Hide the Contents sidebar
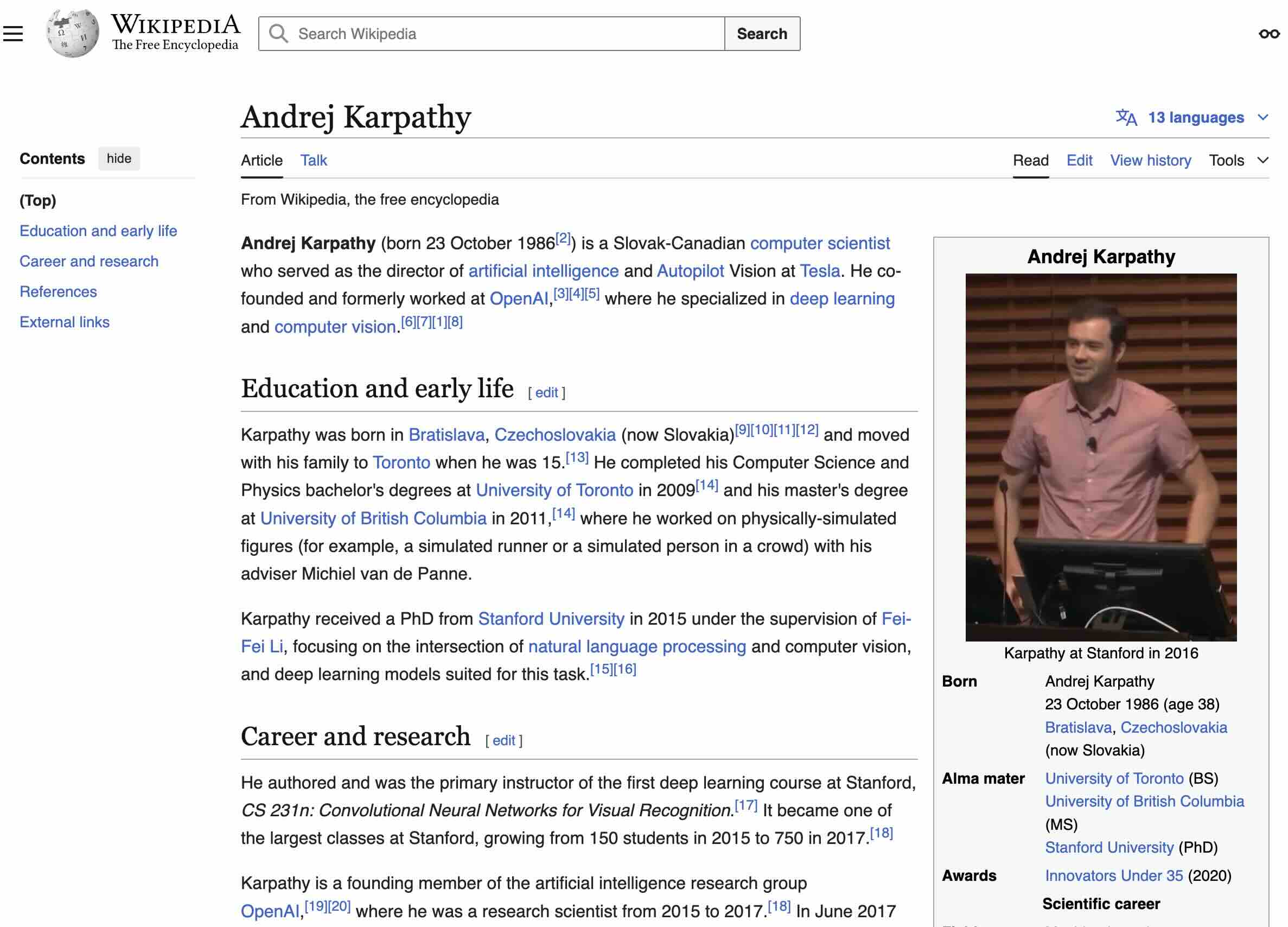This screenshot has width=1288, height=927. 119,158
